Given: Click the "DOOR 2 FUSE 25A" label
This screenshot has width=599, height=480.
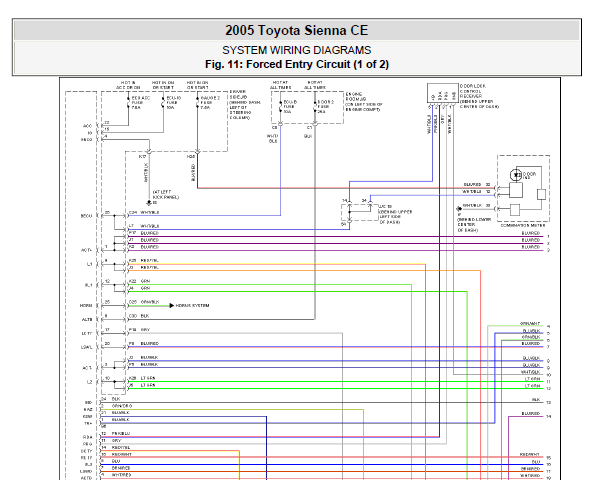Looking at the screenshot, I should coord(325,107).
